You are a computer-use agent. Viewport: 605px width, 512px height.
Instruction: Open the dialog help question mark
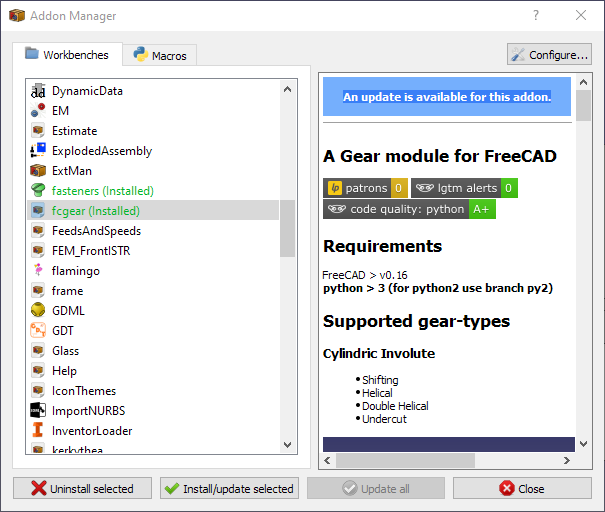point(536,15)
